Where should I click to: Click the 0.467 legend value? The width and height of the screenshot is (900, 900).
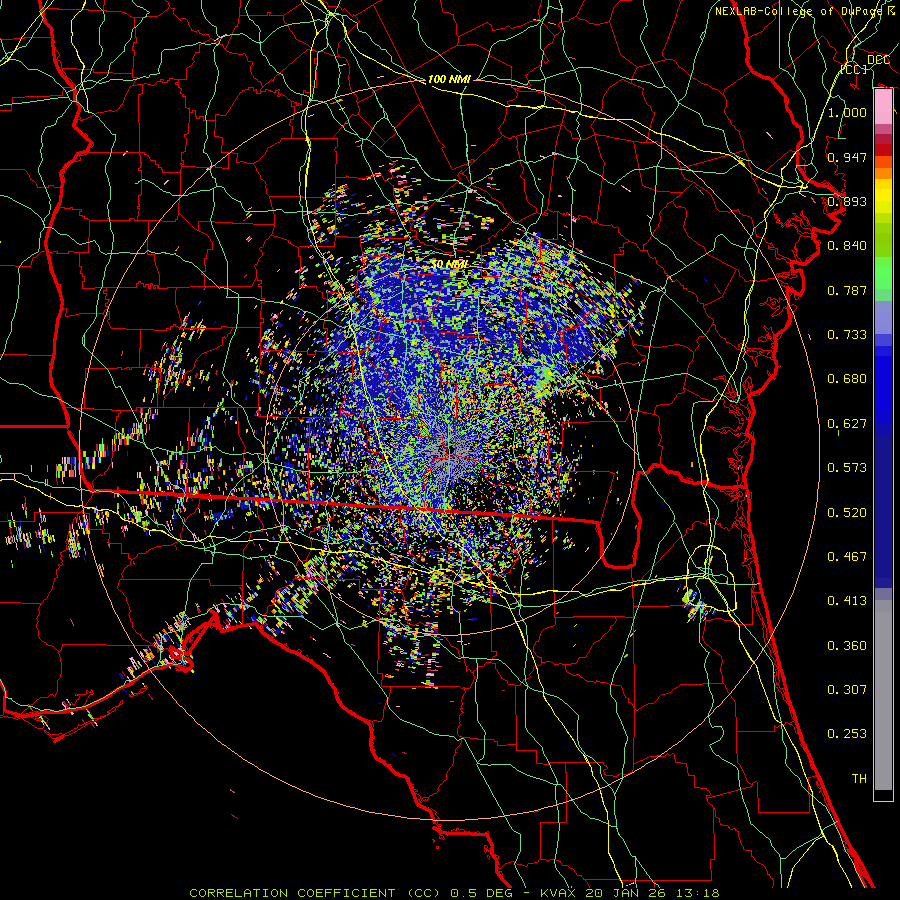pyautogui.click(x=847, y=557)
